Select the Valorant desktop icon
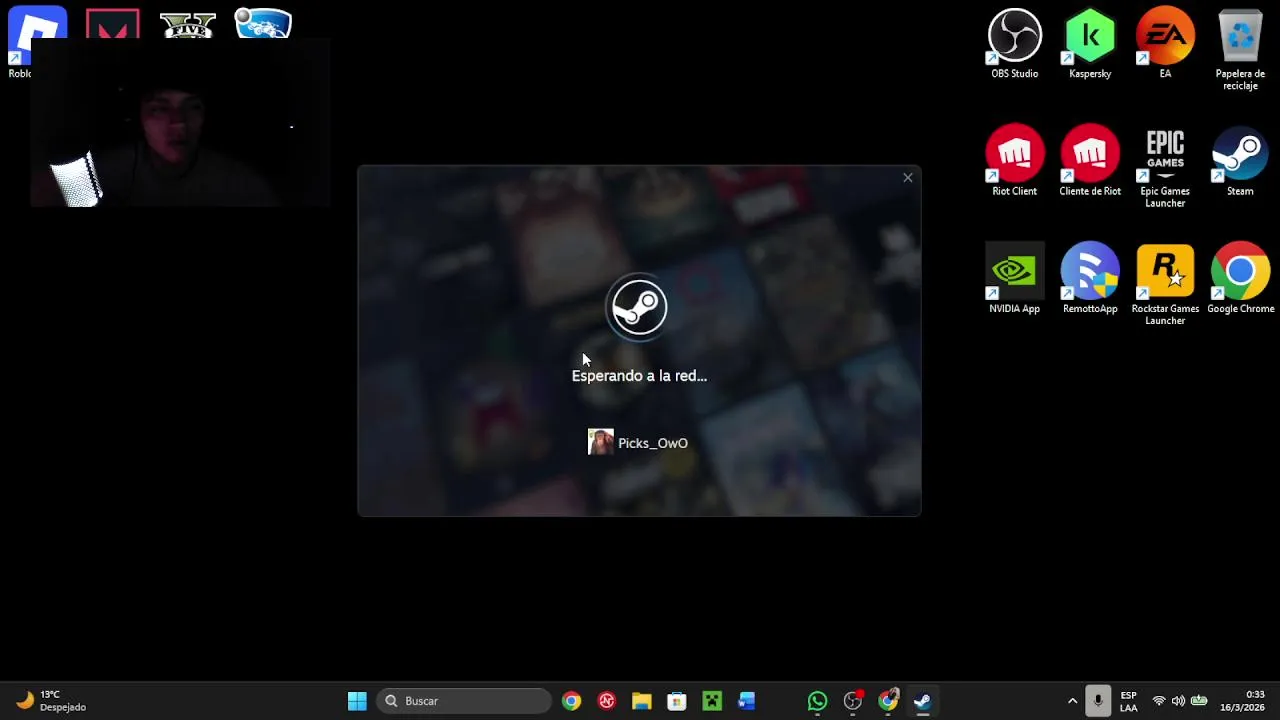 [112, 24]
